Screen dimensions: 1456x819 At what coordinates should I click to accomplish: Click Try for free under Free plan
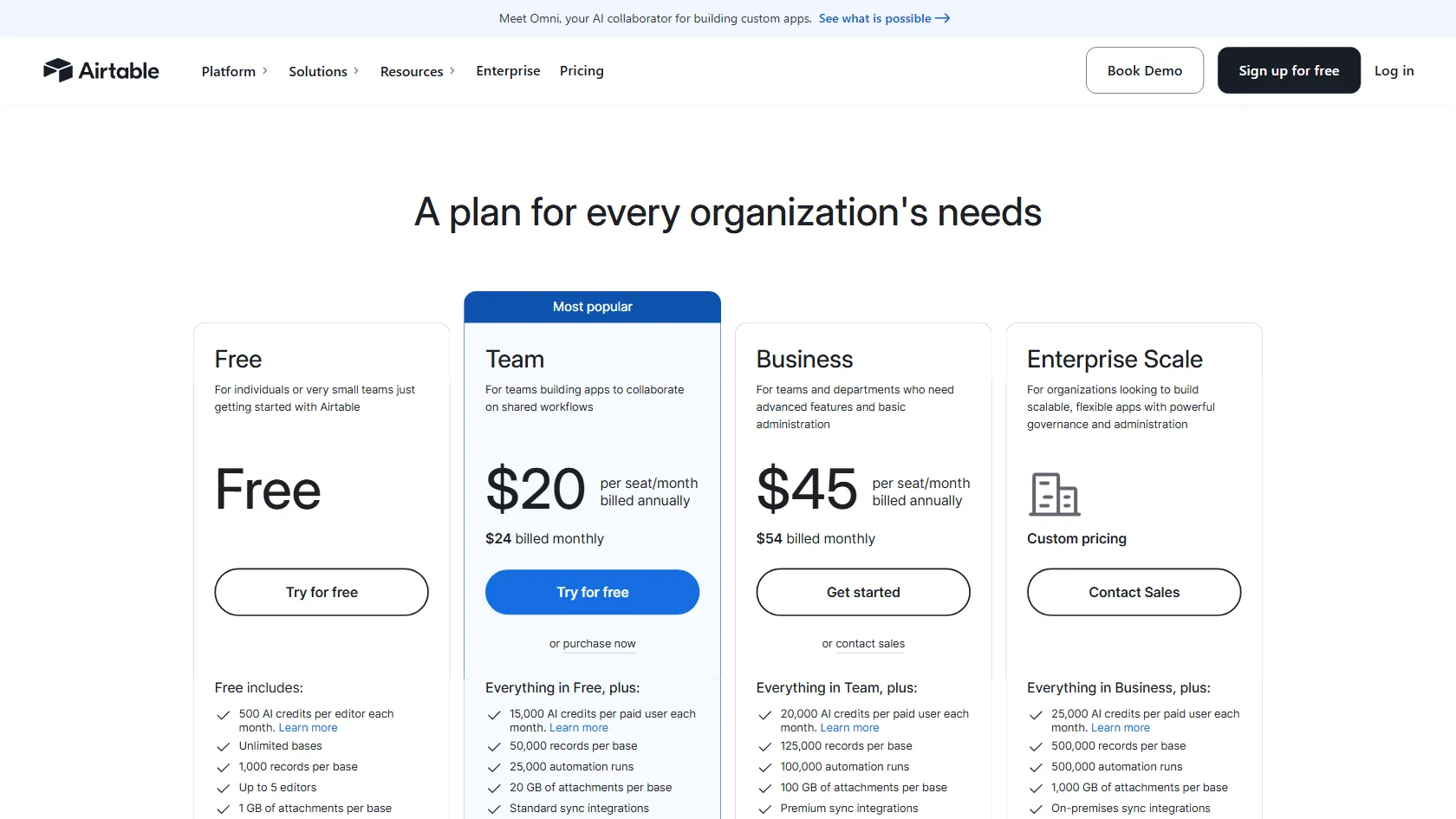pyautogui.click(x=322, y=592)
